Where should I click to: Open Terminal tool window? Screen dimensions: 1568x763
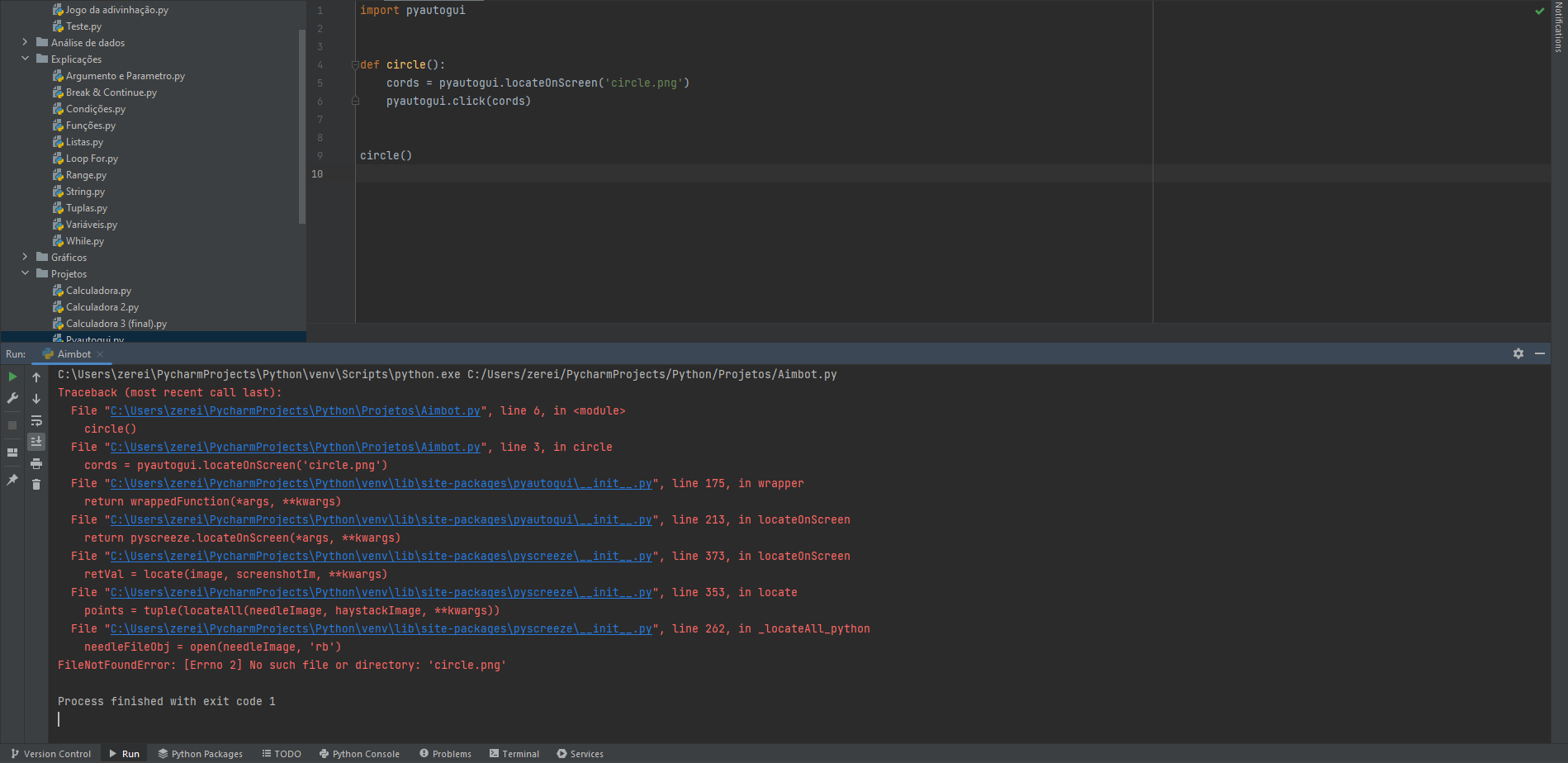point(514,754)
